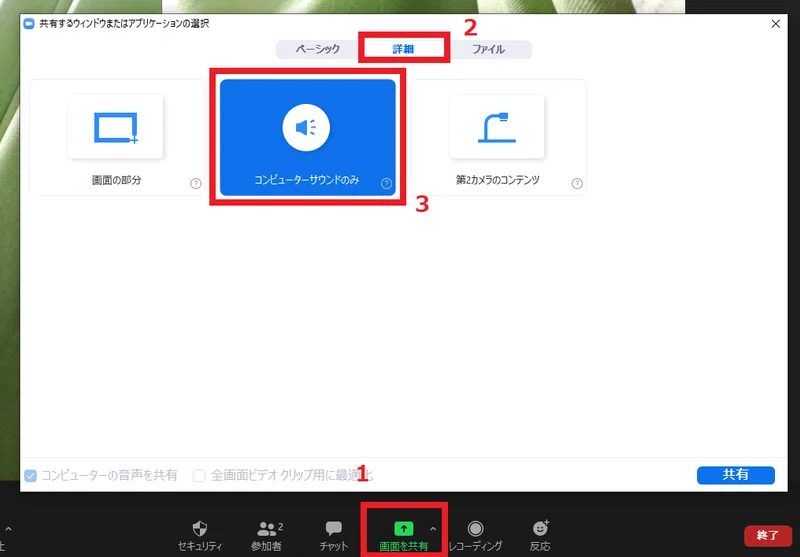Expand the screen share options chevron
This screenshot has height=557, width=800.
pyautogui.click(x=433, y=529)
